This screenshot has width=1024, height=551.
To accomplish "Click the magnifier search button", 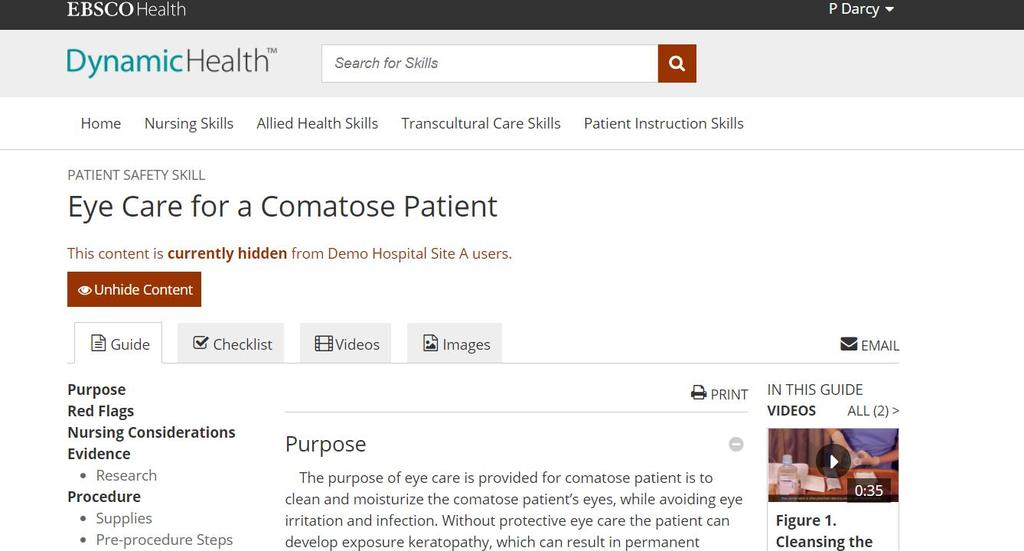I will pyautogui.click(x=677, y=63).
